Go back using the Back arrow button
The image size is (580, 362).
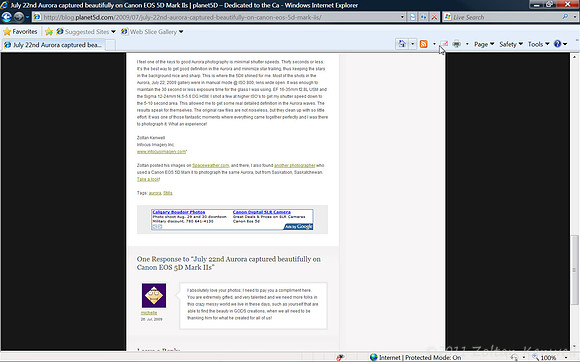point(7,17)
